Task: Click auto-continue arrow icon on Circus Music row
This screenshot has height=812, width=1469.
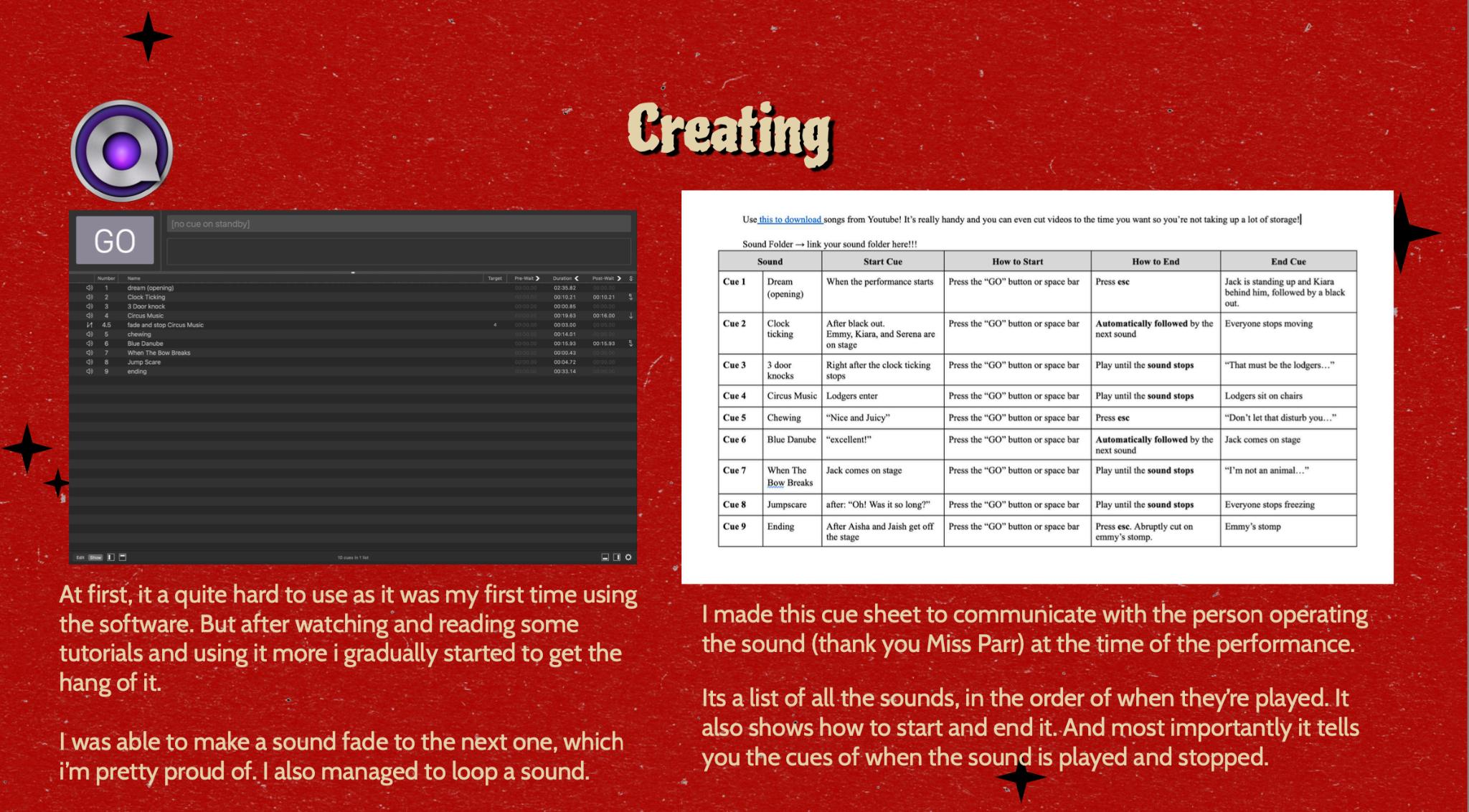Action: click(x=630, y=316)
